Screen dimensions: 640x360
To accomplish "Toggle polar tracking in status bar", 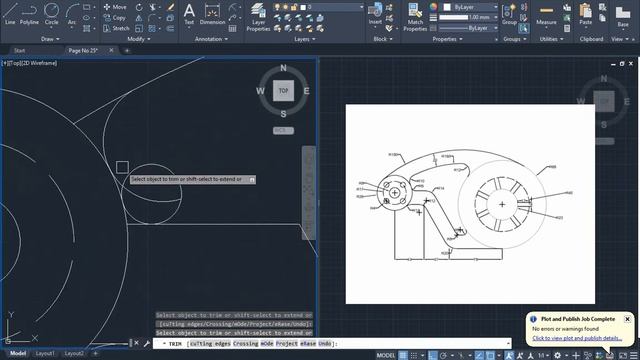I will pyautogui.click(x=443, y=356).
